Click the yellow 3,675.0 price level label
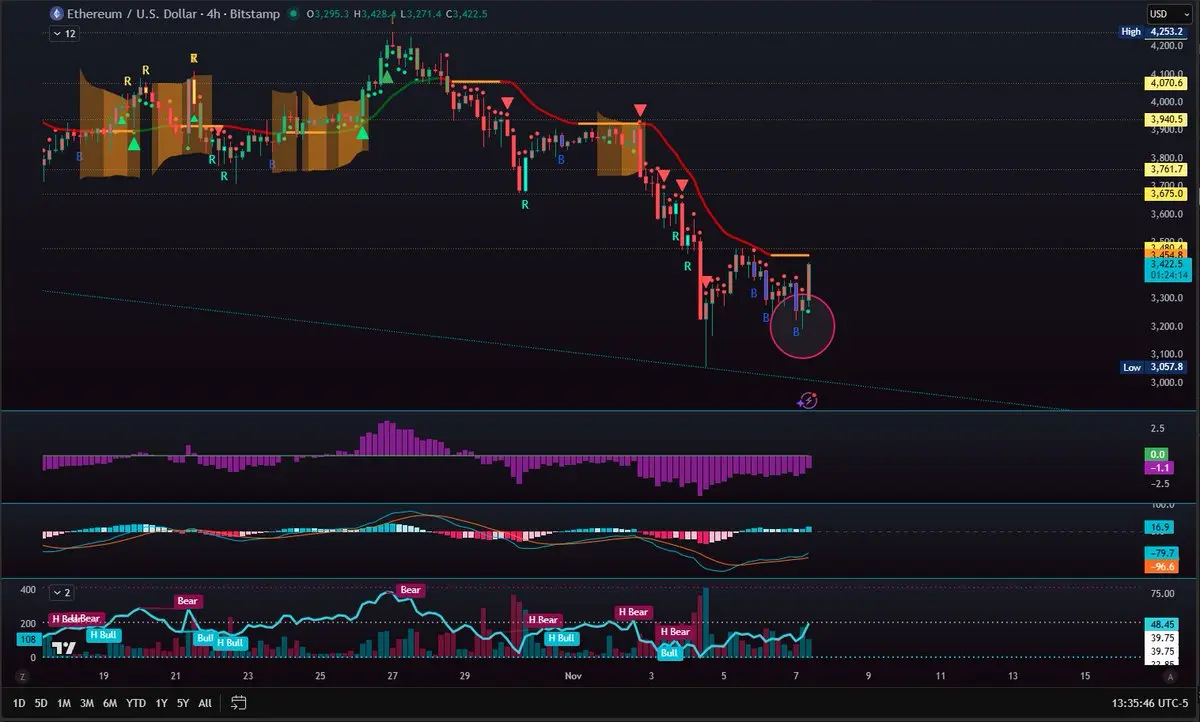This screenshot has height=722, width=1200. [1167, 193]
